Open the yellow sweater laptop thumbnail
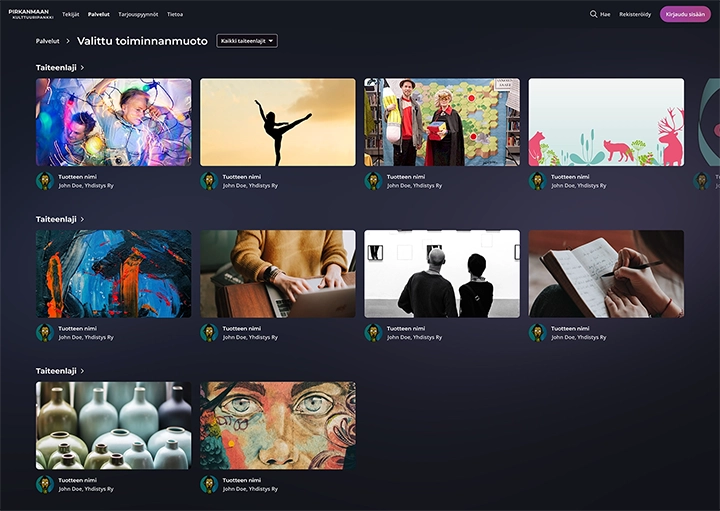The image size is (720, 511). (278, 274)
